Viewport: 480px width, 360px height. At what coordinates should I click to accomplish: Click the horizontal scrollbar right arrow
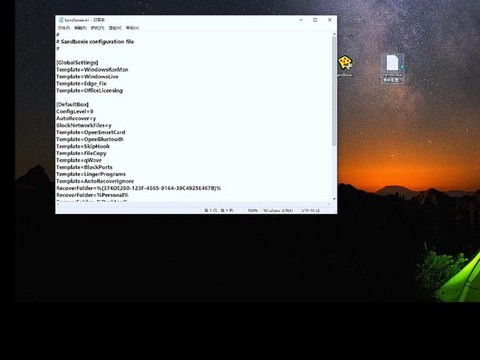(329, 204)
